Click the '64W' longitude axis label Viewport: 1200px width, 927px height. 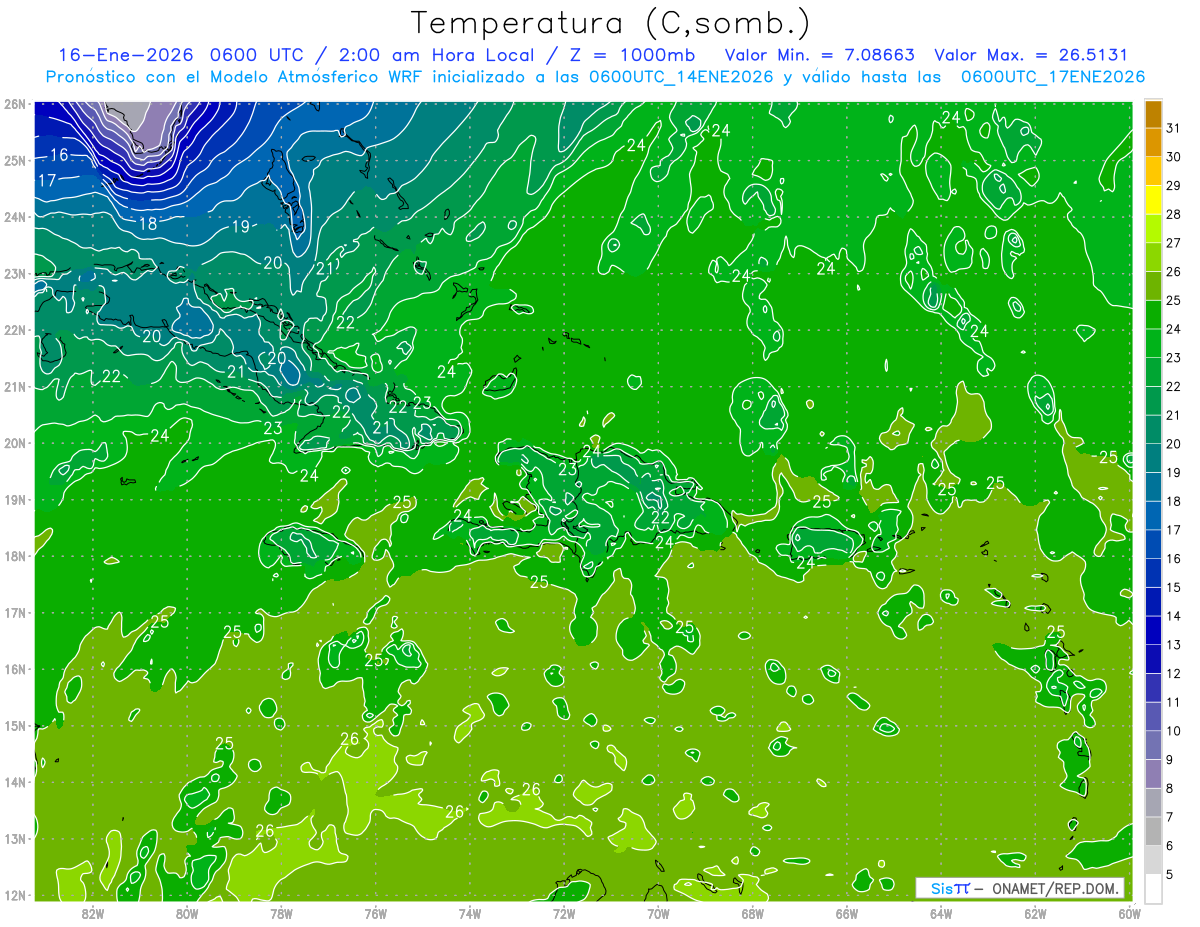click(x=940, y=913)
